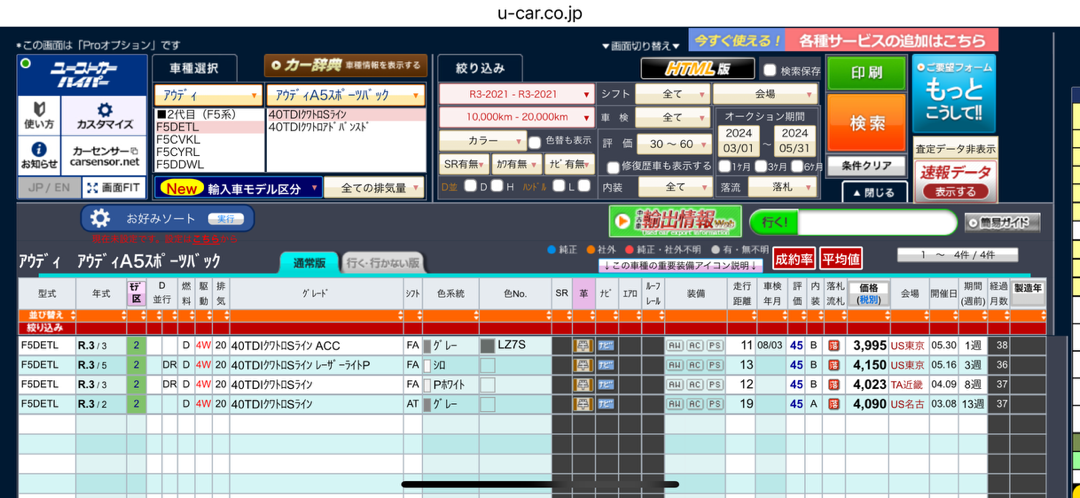
Task: Open the 評価 30 ～ 60 dropdown
Action: click(674, 144)
